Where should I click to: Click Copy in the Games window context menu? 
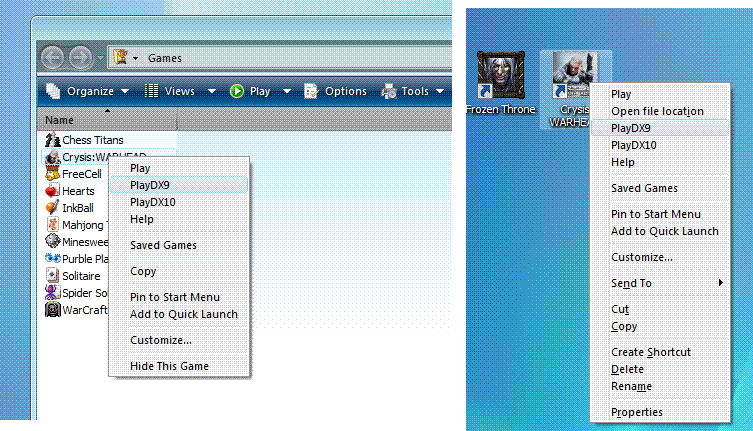(179, 271)
